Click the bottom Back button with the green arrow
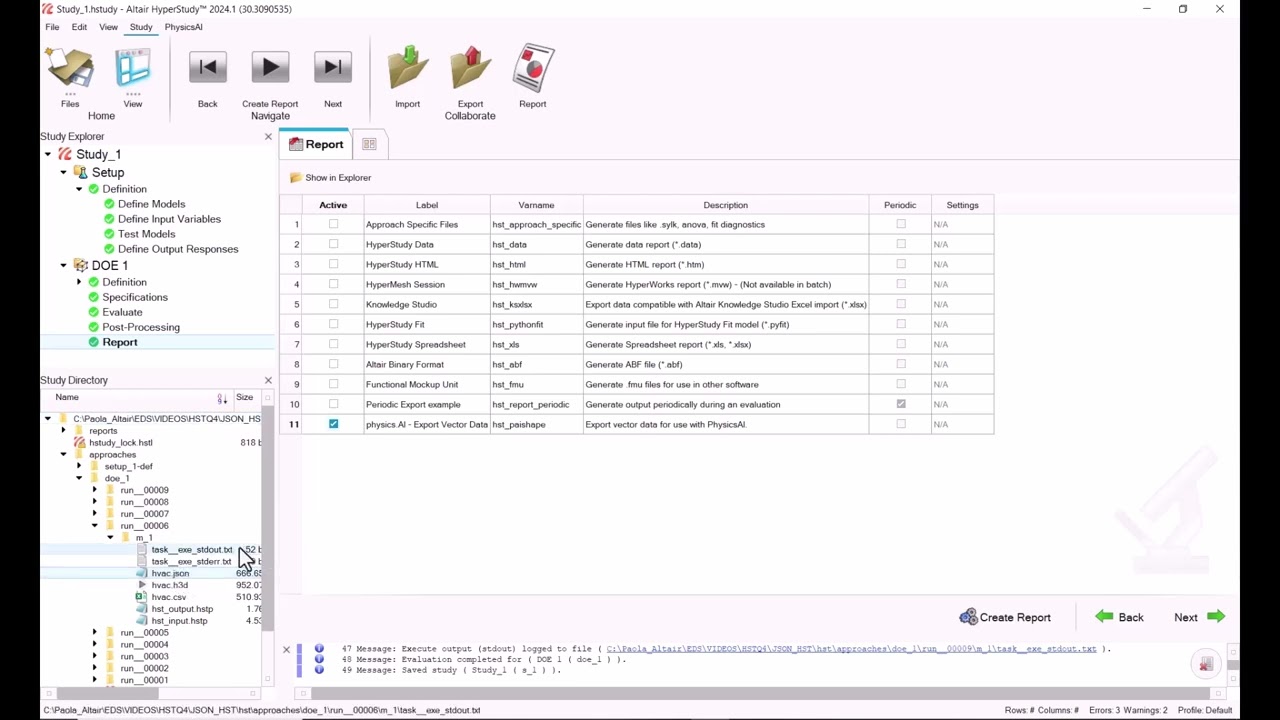 click(1119, 617)
